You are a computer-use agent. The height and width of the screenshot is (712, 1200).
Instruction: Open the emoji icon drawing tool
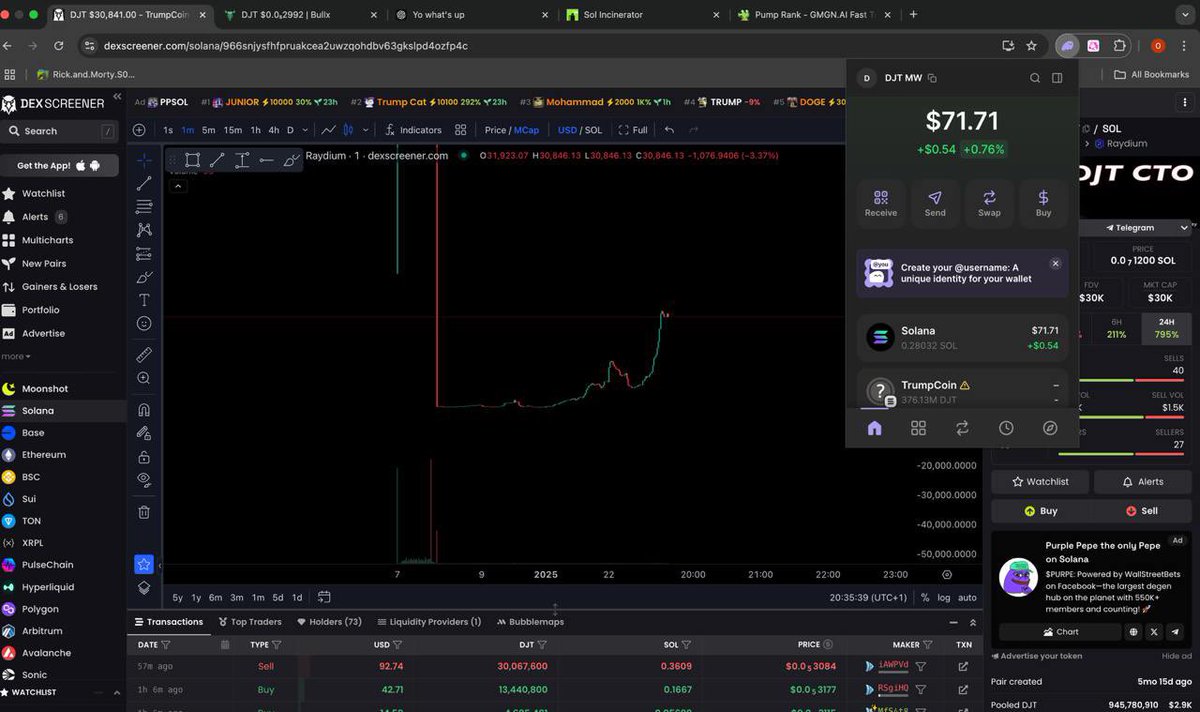pos(144,323)
